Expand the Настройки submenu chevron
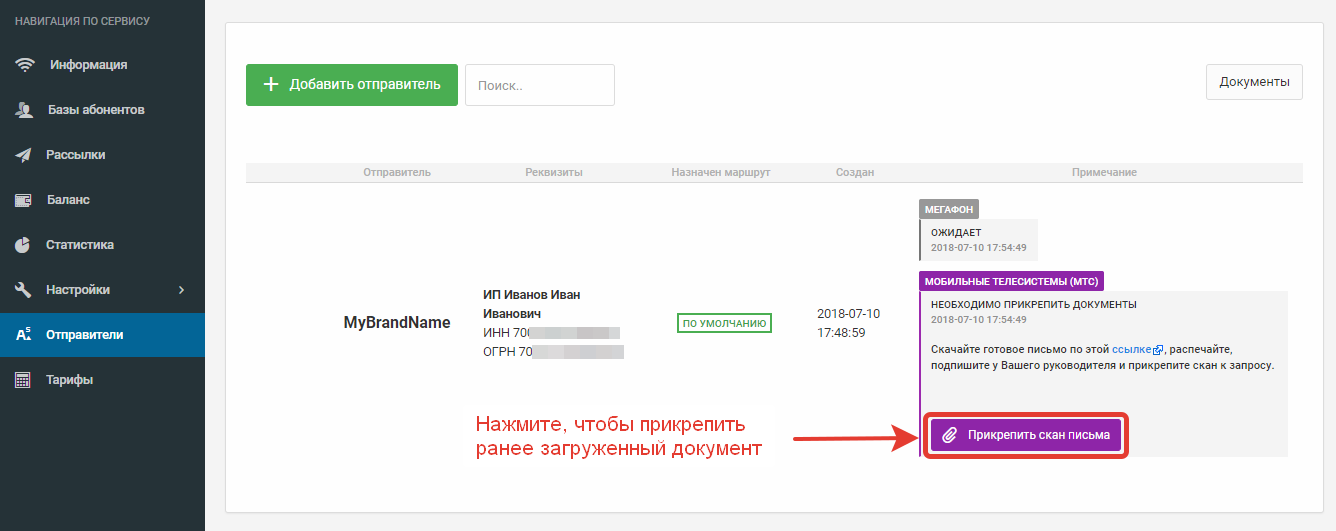Viewport: 1336px width, 531px height. click(x=181, y=290)
